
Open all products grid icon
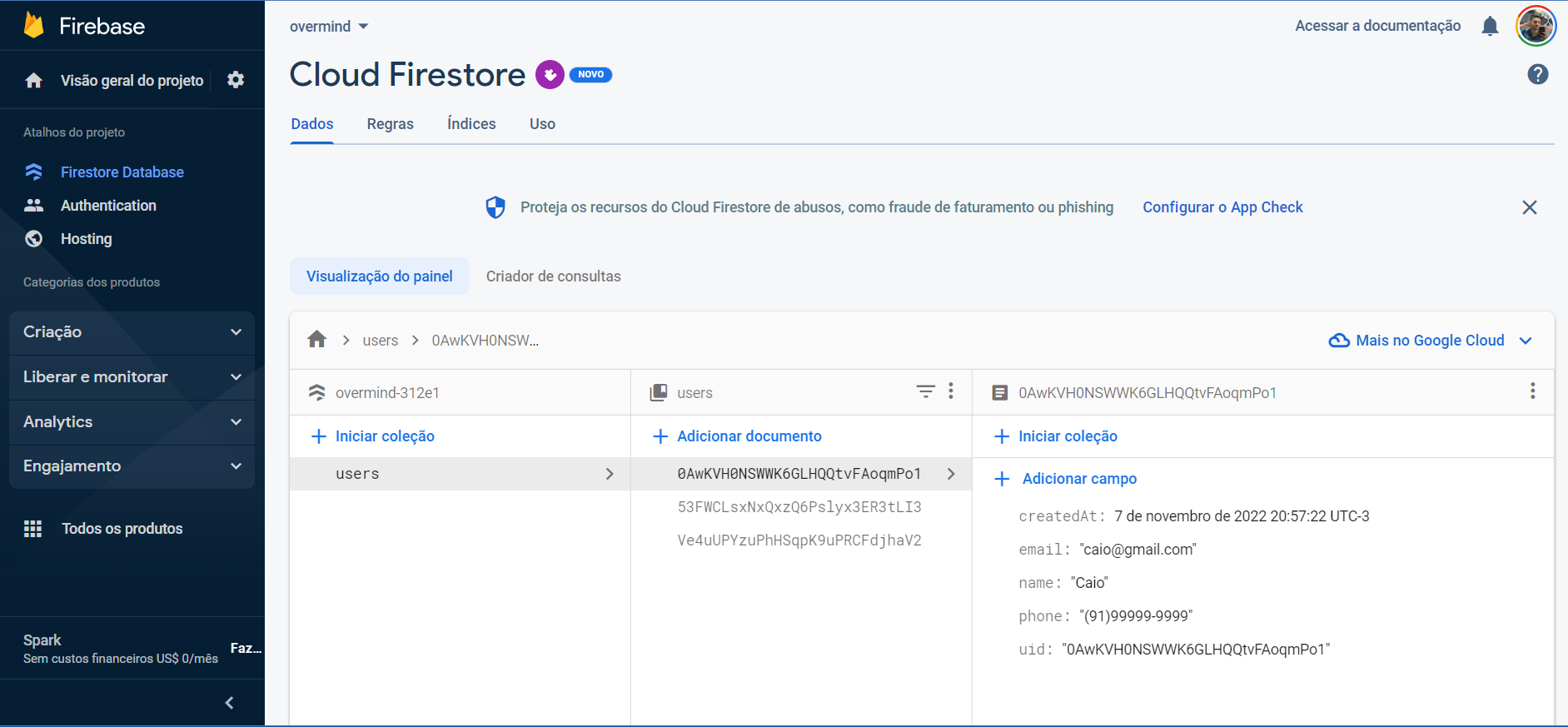(33, 529)
